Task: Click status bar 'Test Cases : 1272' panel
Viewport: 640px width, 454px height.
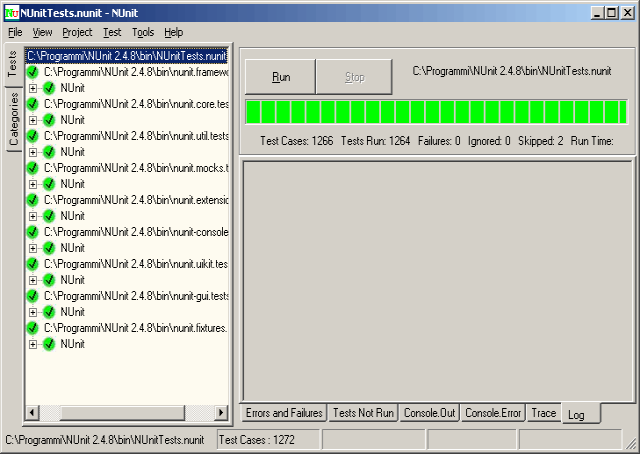Action: tap(268, 440)
